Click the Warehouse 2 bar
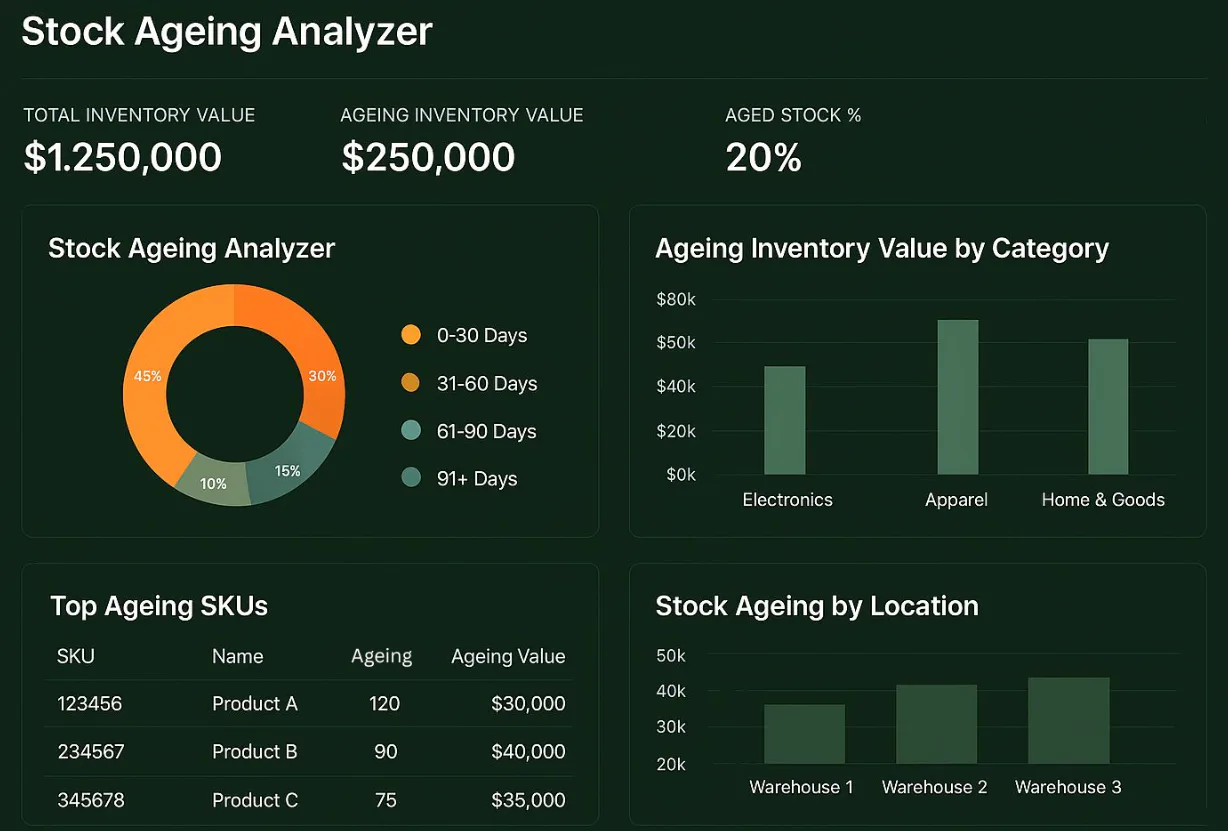This screenshot has width=1228, height=831. pos(936,724)
